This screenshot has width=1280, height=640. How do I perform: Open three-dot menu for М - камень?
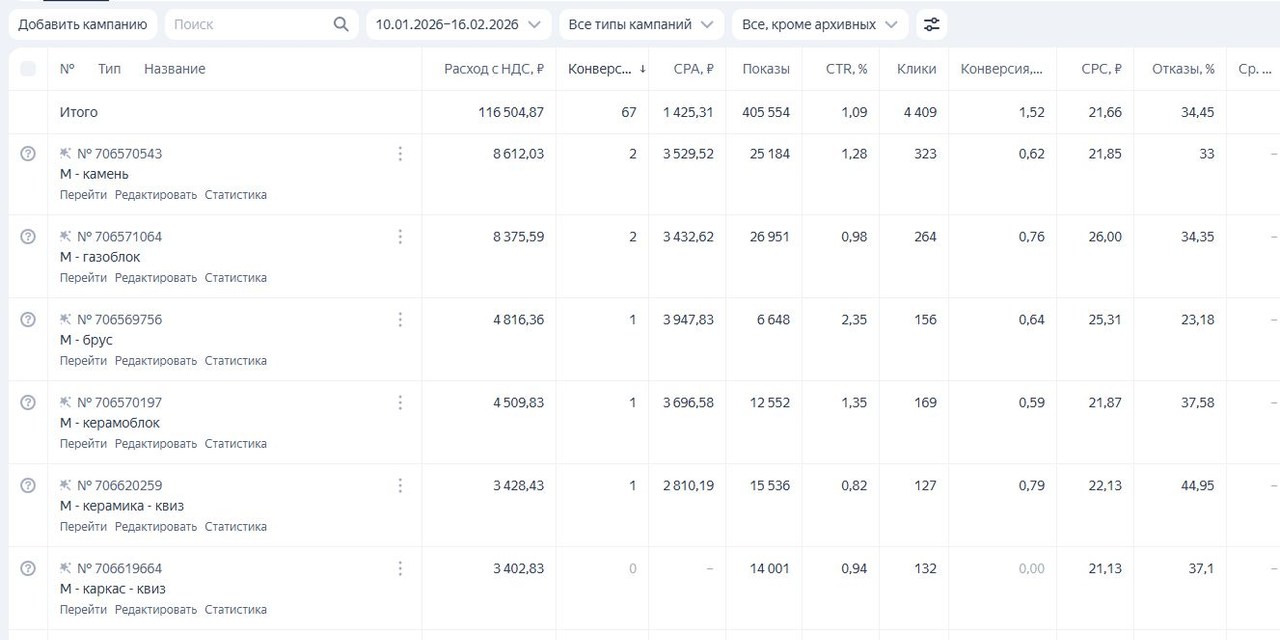tap(400, 154)
